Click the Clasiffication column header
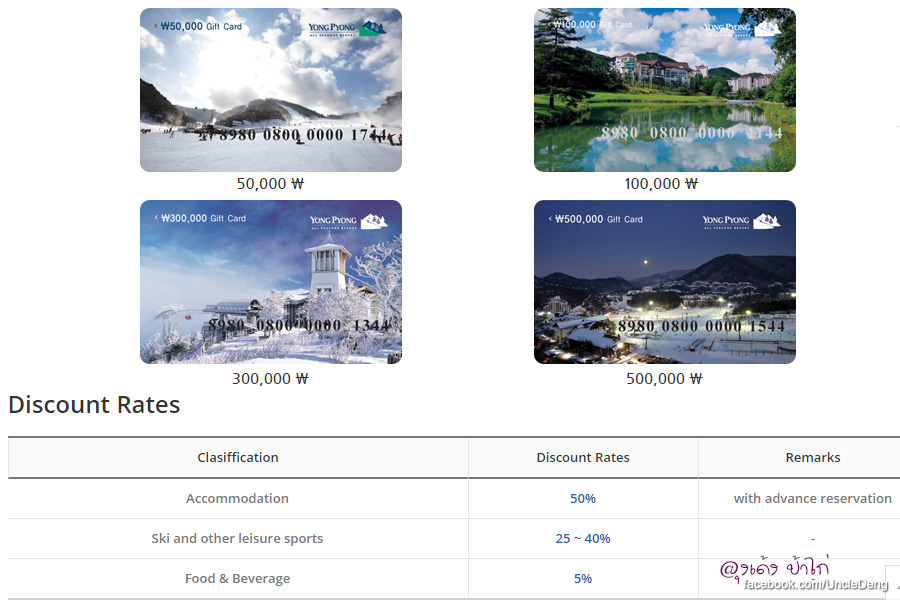Viewport: 900px width, 600px height. pos(238,458)
